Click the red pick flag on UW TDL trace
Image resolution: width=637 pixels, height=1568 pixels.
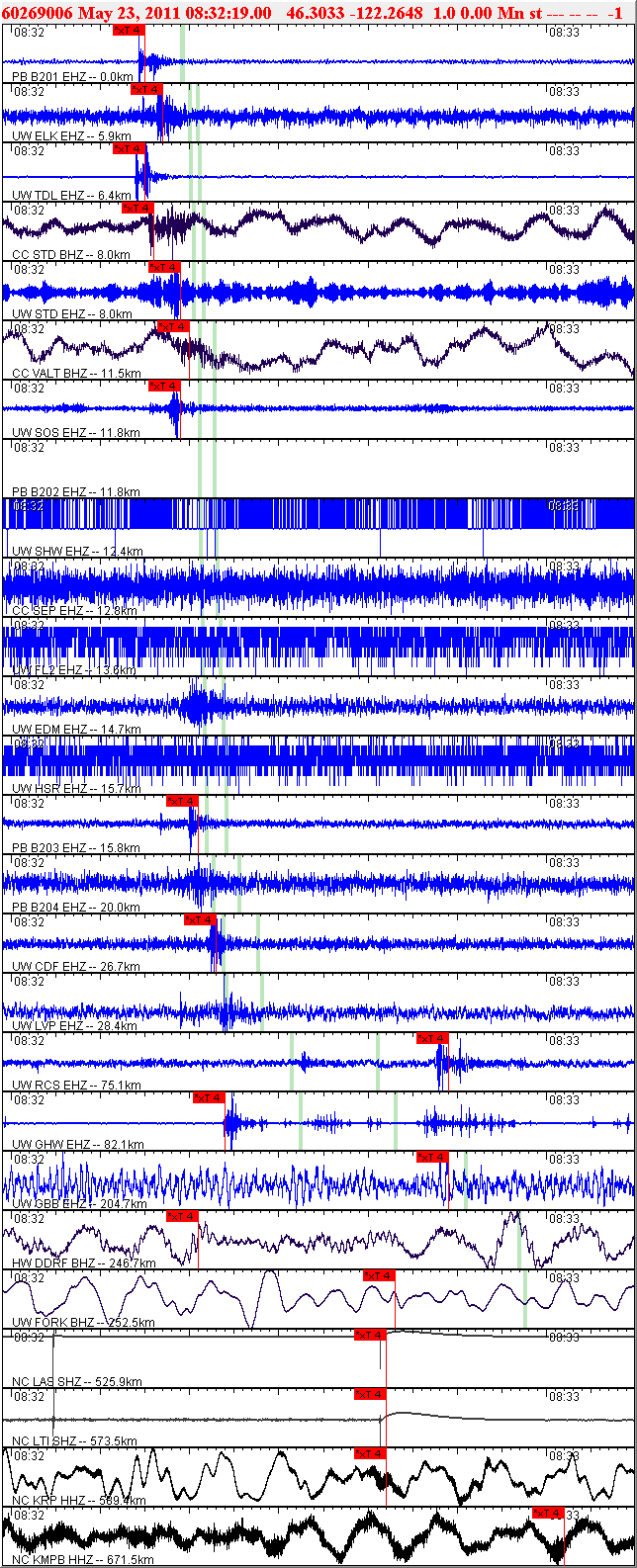point(129,148)
